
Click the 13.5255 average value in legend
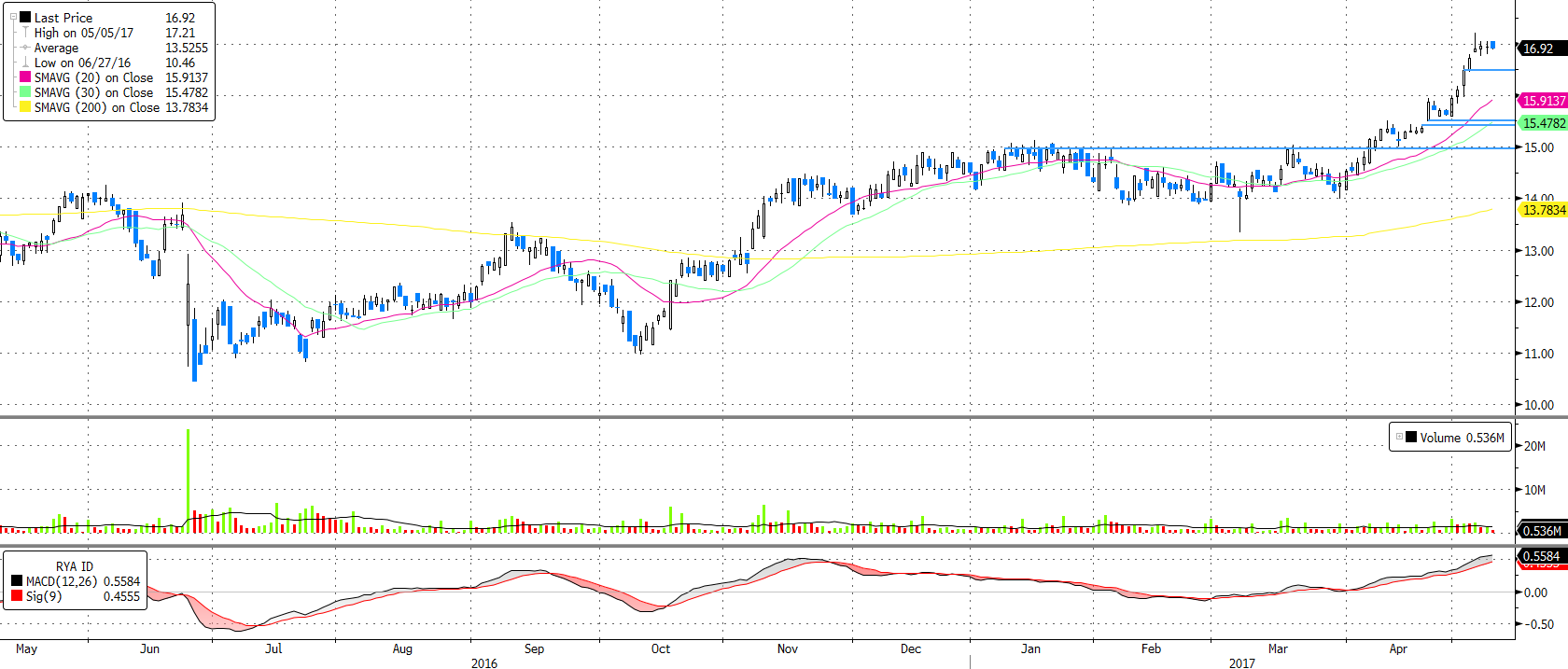coord(187,48)
